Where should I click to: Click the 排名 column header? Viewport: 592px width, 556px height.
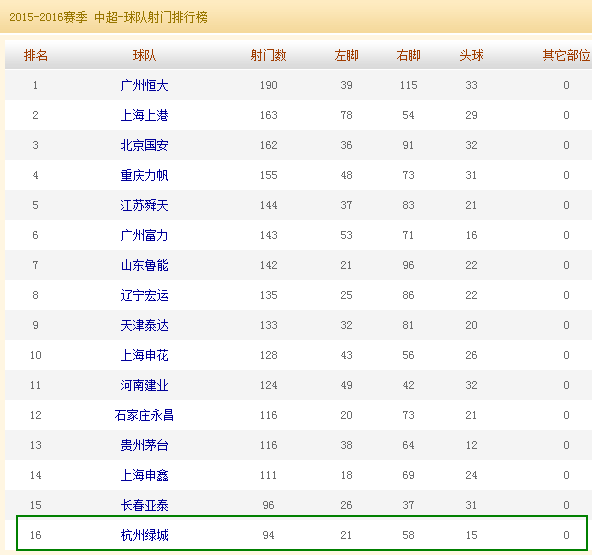pos(35,55)
